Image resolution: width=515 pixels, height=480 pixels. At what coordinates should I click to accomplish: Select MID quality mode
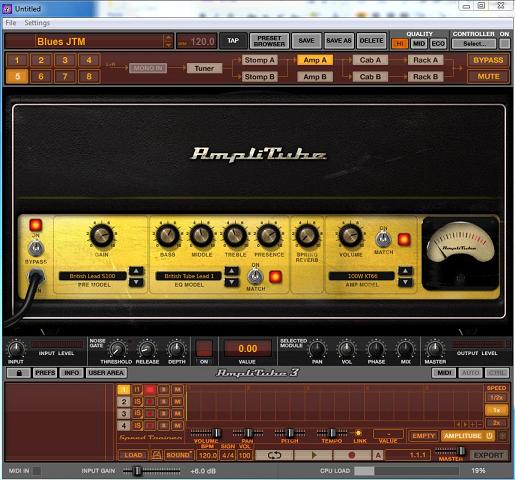pyautogui.click(x=419, y=44)
